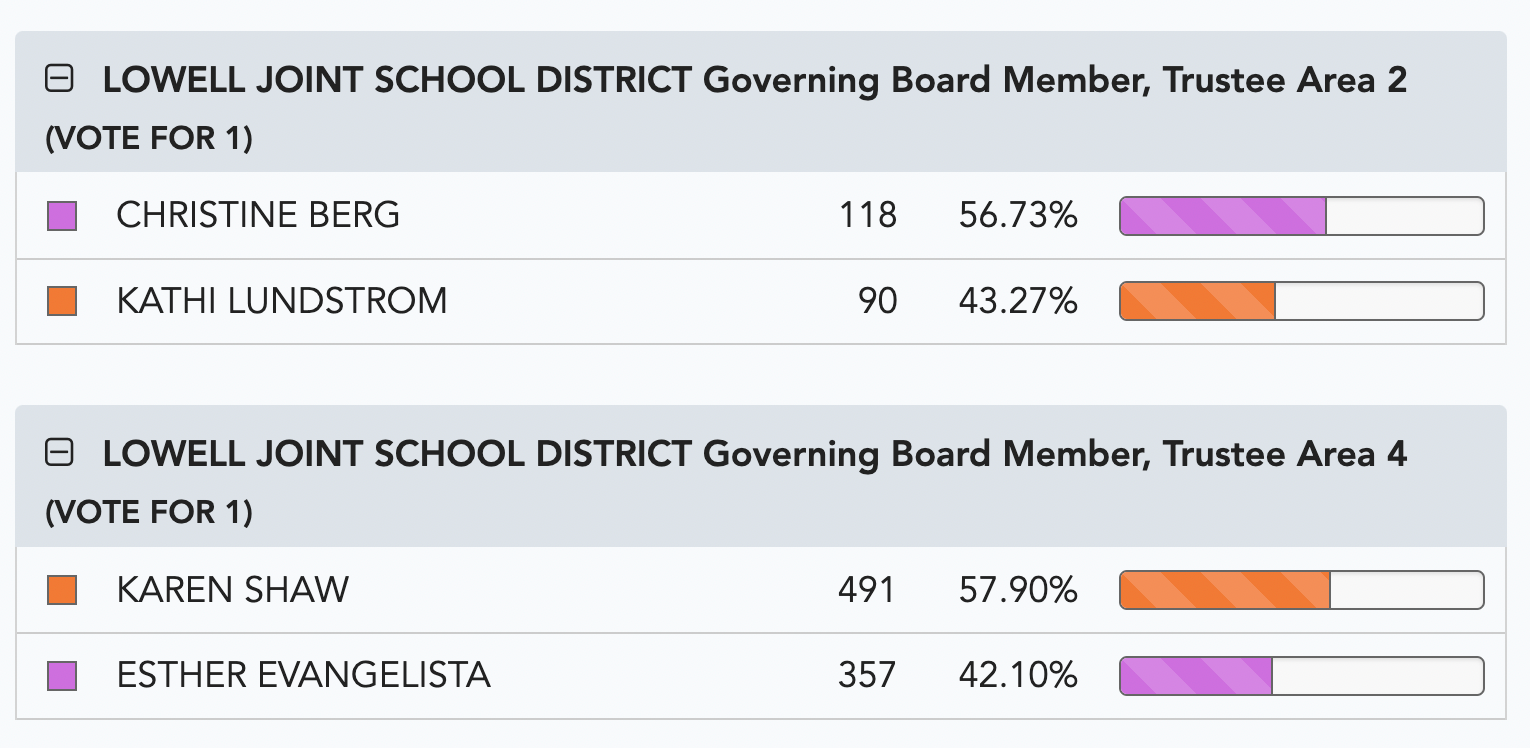1530x748 pixels.
Task: Collapse the Trustee Area 4 contest section
Action: click(60, 454)
